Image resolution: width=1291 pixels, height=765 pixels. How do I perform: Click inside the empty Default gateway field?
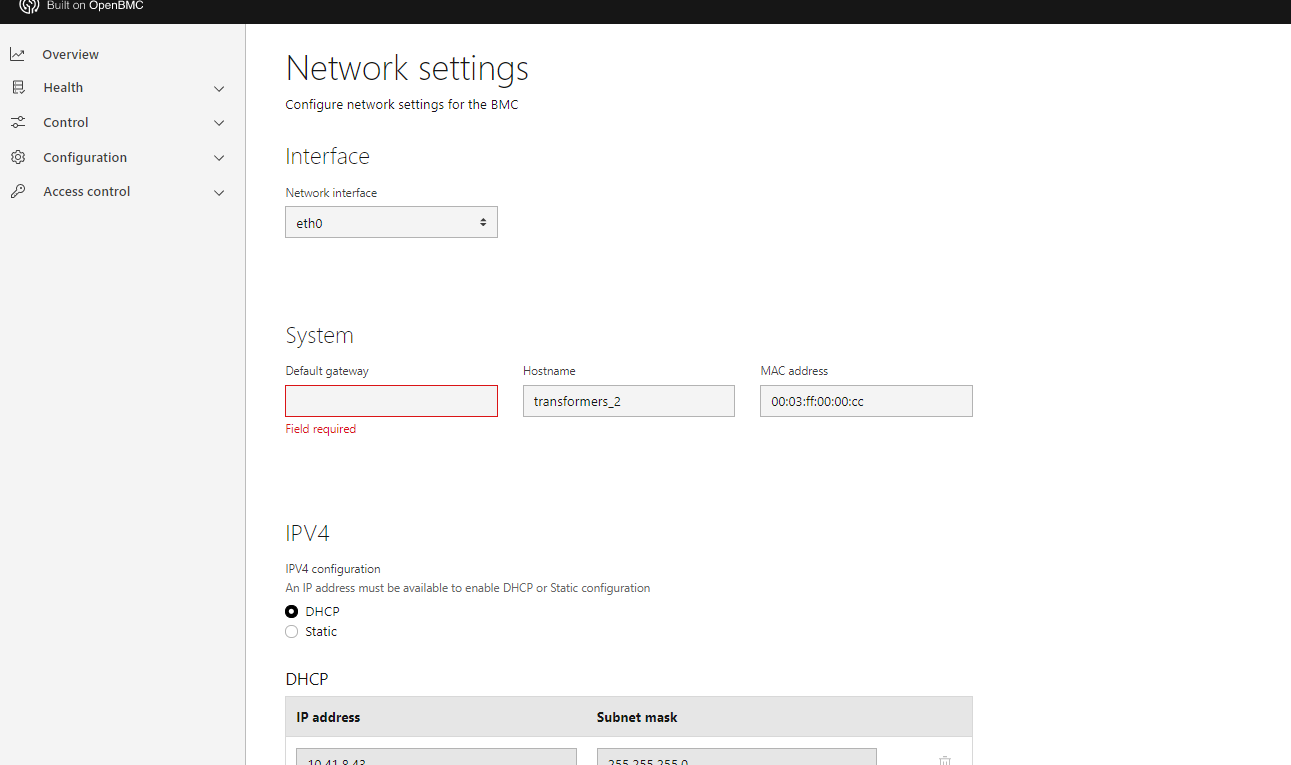point(391,400)
